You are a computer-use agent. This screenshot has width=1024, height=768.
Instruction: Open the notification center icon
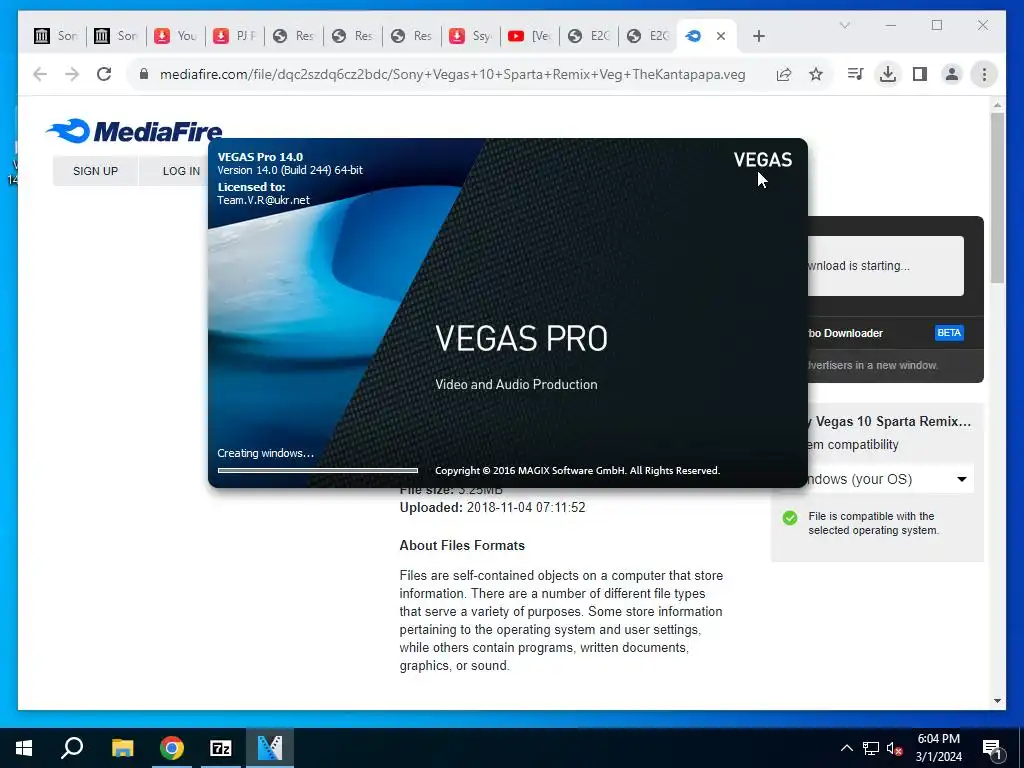coord(992,748)
